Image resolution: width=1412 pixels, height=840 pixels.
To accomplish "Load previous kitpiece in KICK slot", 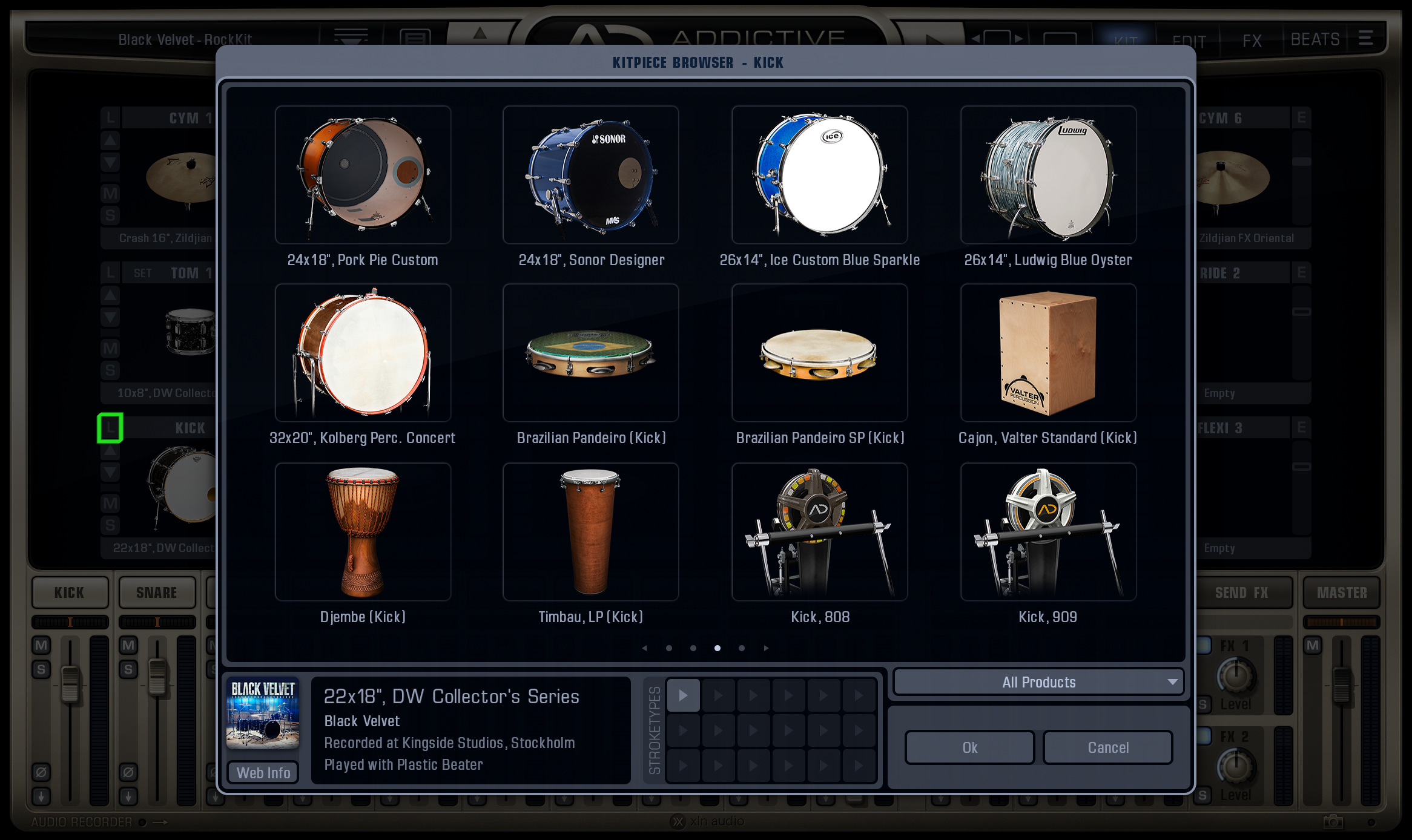I will (x=110, y=450).
